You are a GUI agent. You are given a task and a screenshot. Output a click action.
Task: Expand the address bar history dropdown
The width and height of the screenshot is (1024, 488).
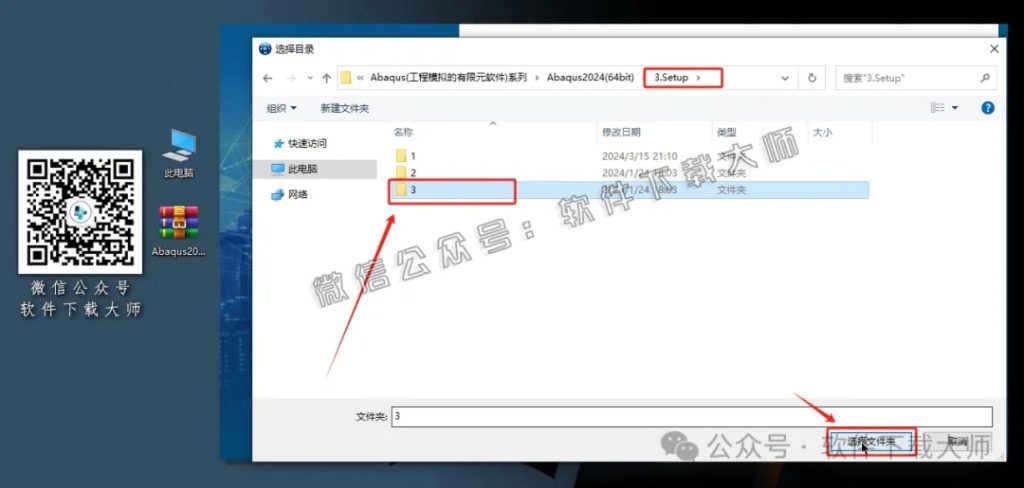[785, 78]
